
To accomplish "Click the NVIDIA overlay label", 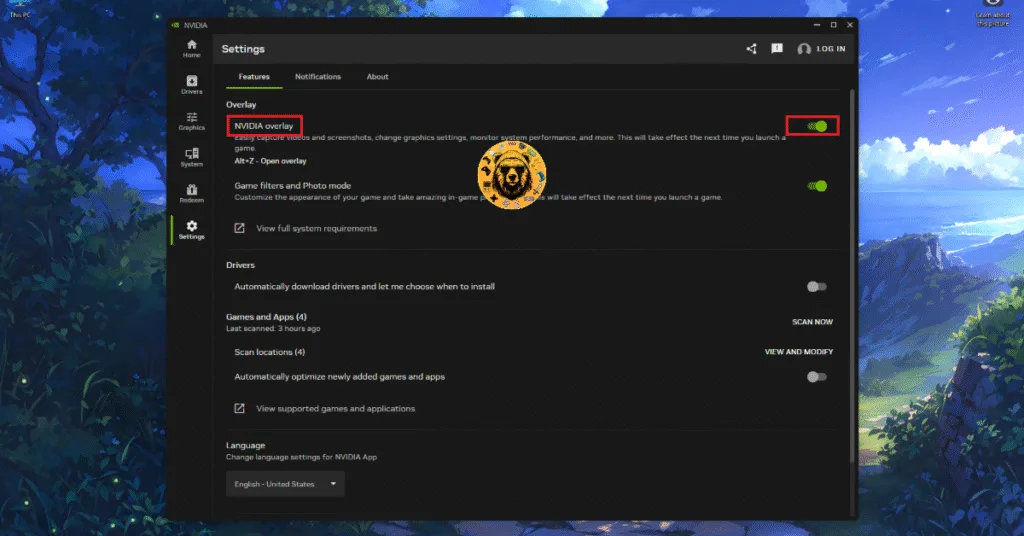I will coord(264,126).
